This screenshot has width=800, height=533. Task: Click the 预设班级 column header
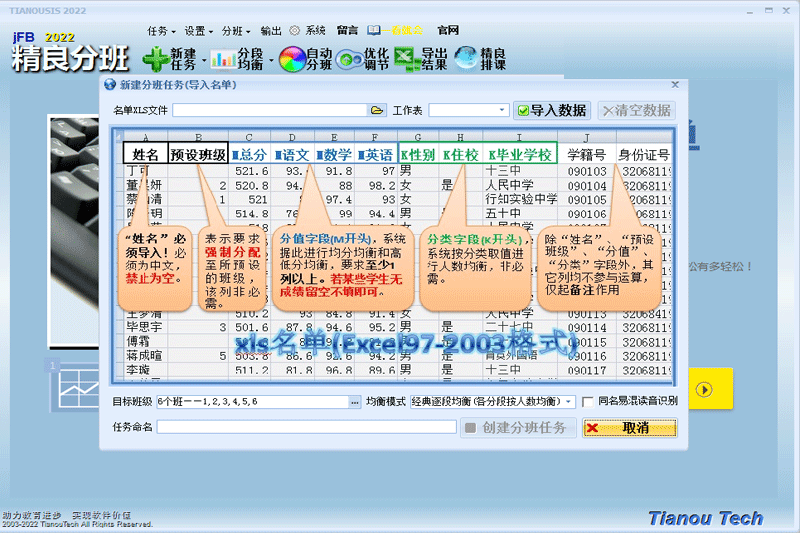click(198, 155)
